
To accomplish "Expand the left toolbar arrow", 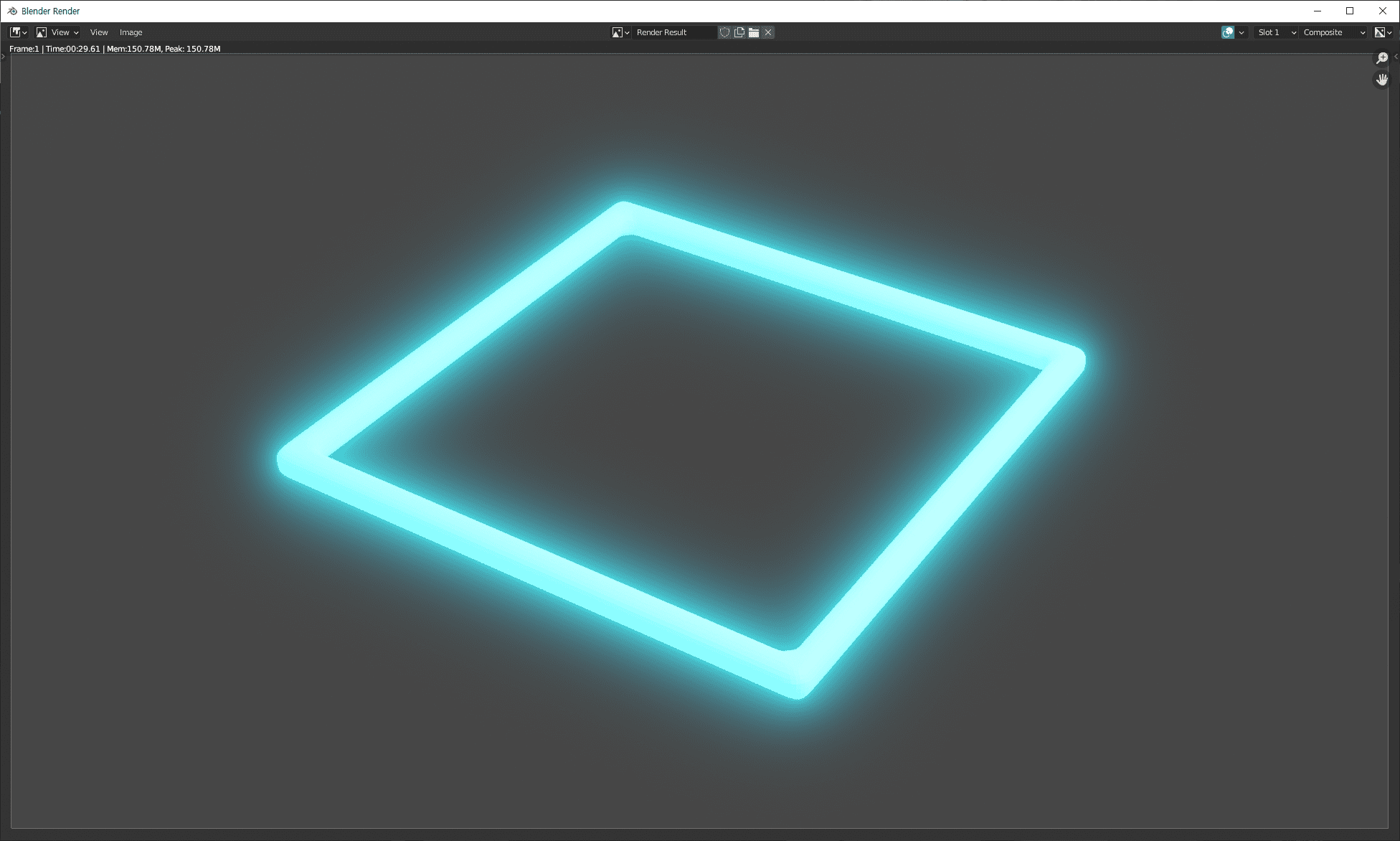I will 3,57.
